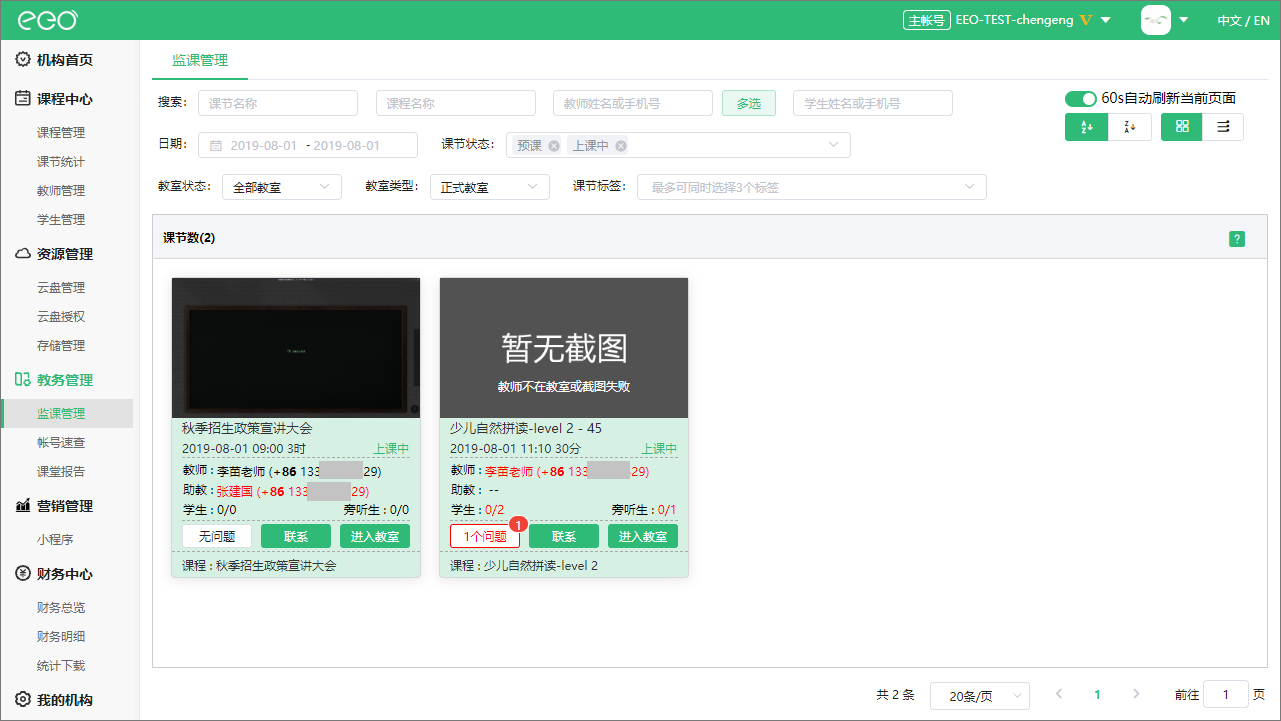Remove the 预课 status tag
The height and width of the screenshot is (721, 1281).
(x=553, y=146)
